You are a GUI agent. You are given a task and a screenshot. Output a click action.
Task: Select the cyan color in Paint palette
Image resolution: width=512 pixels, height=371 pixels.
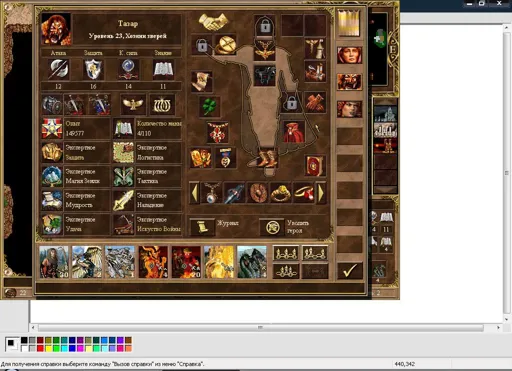[64, 348]
